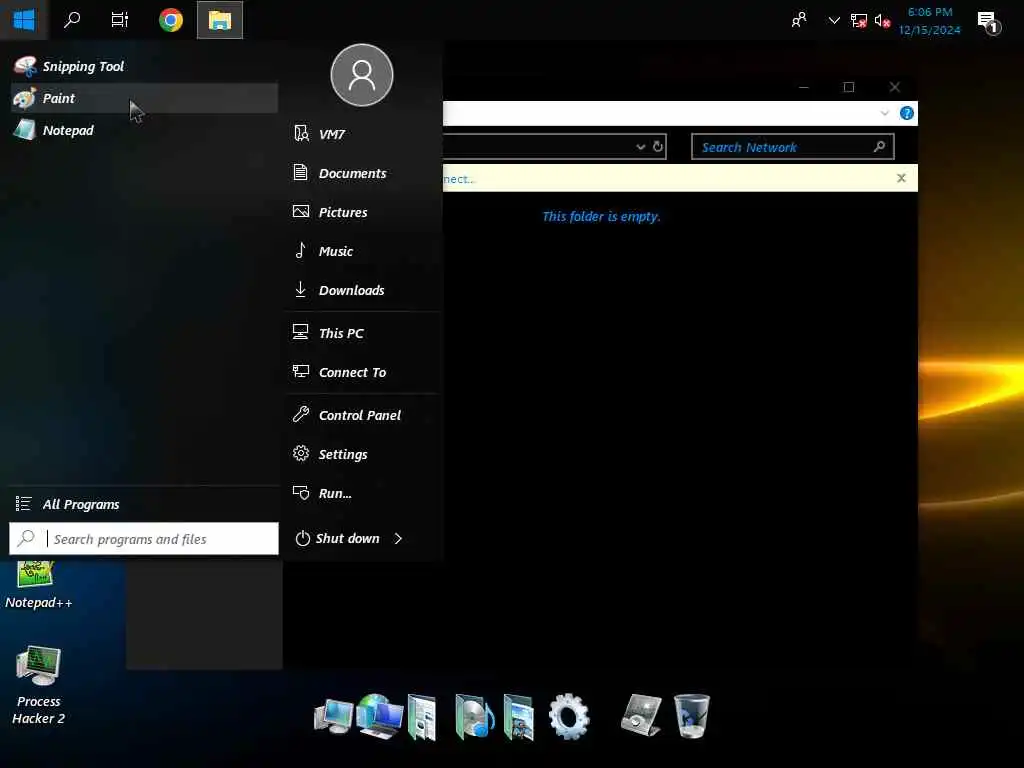The image size is (1024, 768).
Task: Open the gear Settings dock icon
Action: tap(569, 717)
